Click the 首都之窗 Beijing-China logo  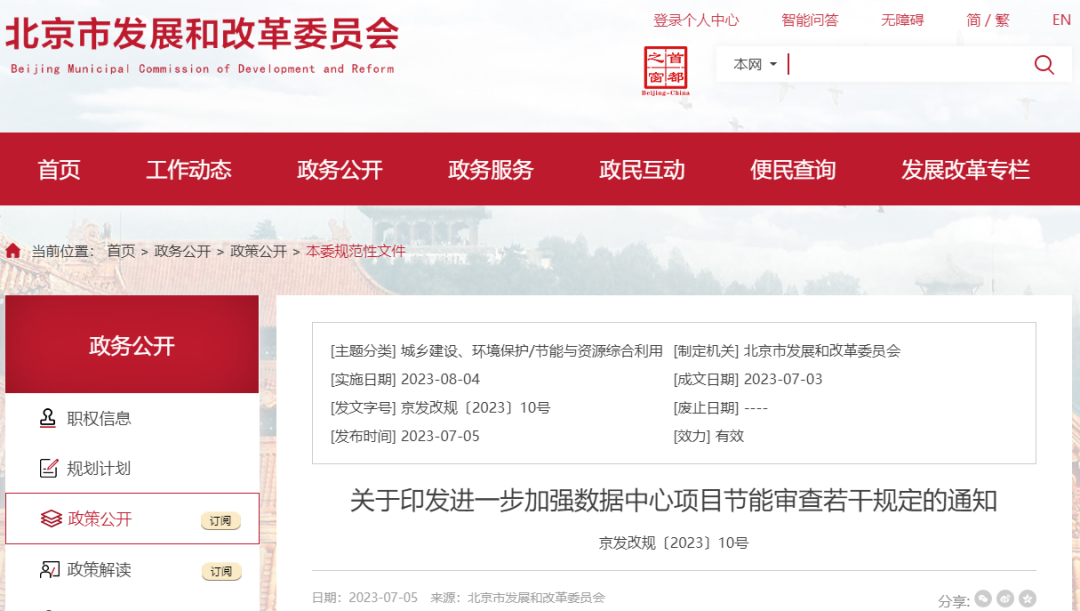(x=665, y=71)
